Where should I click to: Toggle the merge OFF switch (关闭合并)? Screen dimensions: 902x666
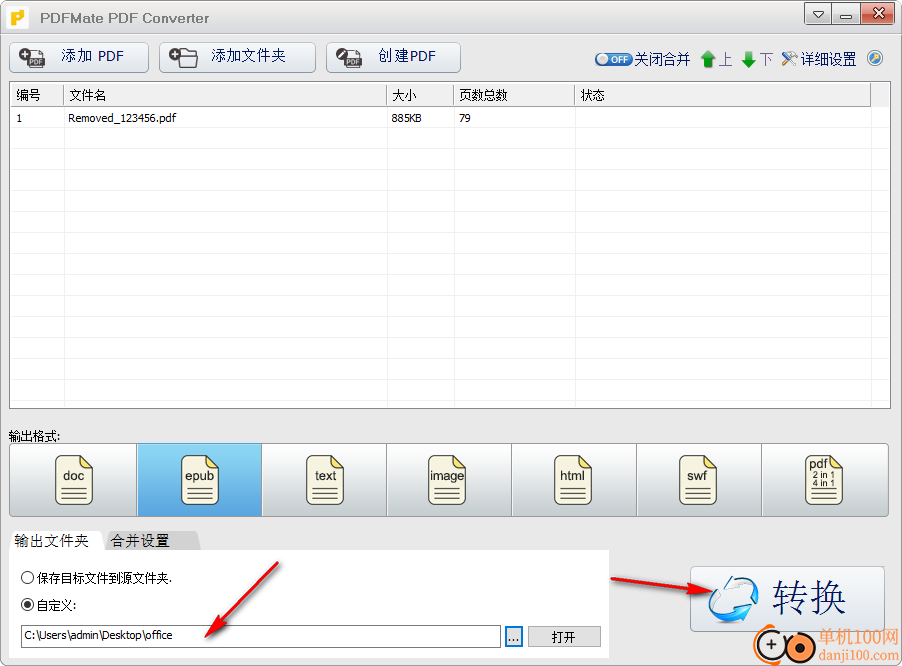pos(613,59)
